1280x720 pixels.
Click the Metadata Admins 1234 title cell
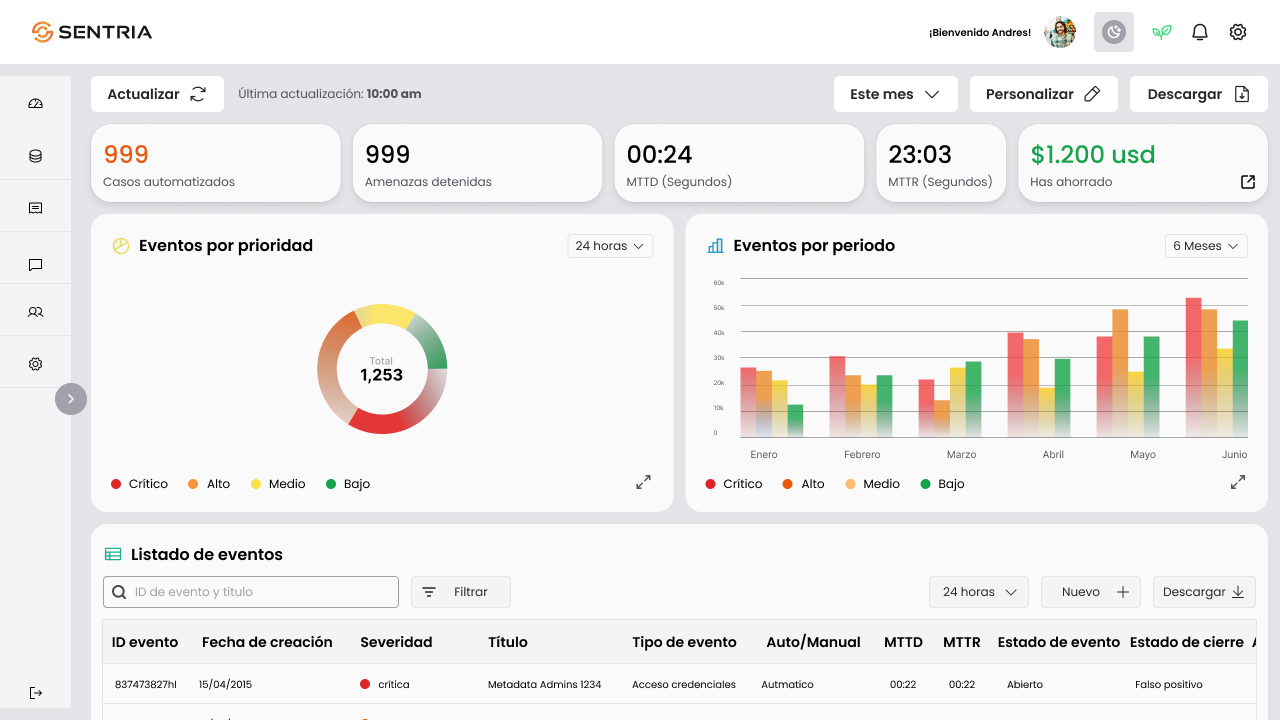coord(545,685)
